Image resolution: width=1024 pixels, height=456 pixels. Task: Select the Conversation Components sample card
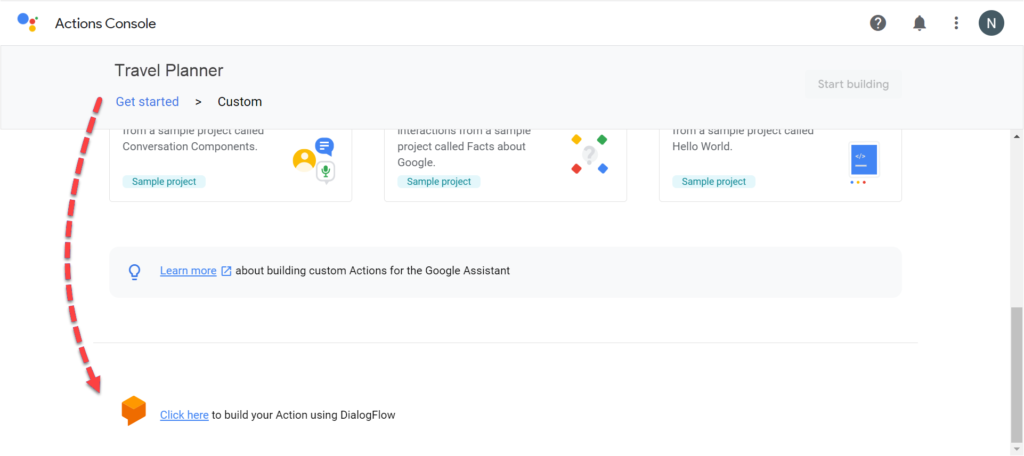tap(230, 166)
